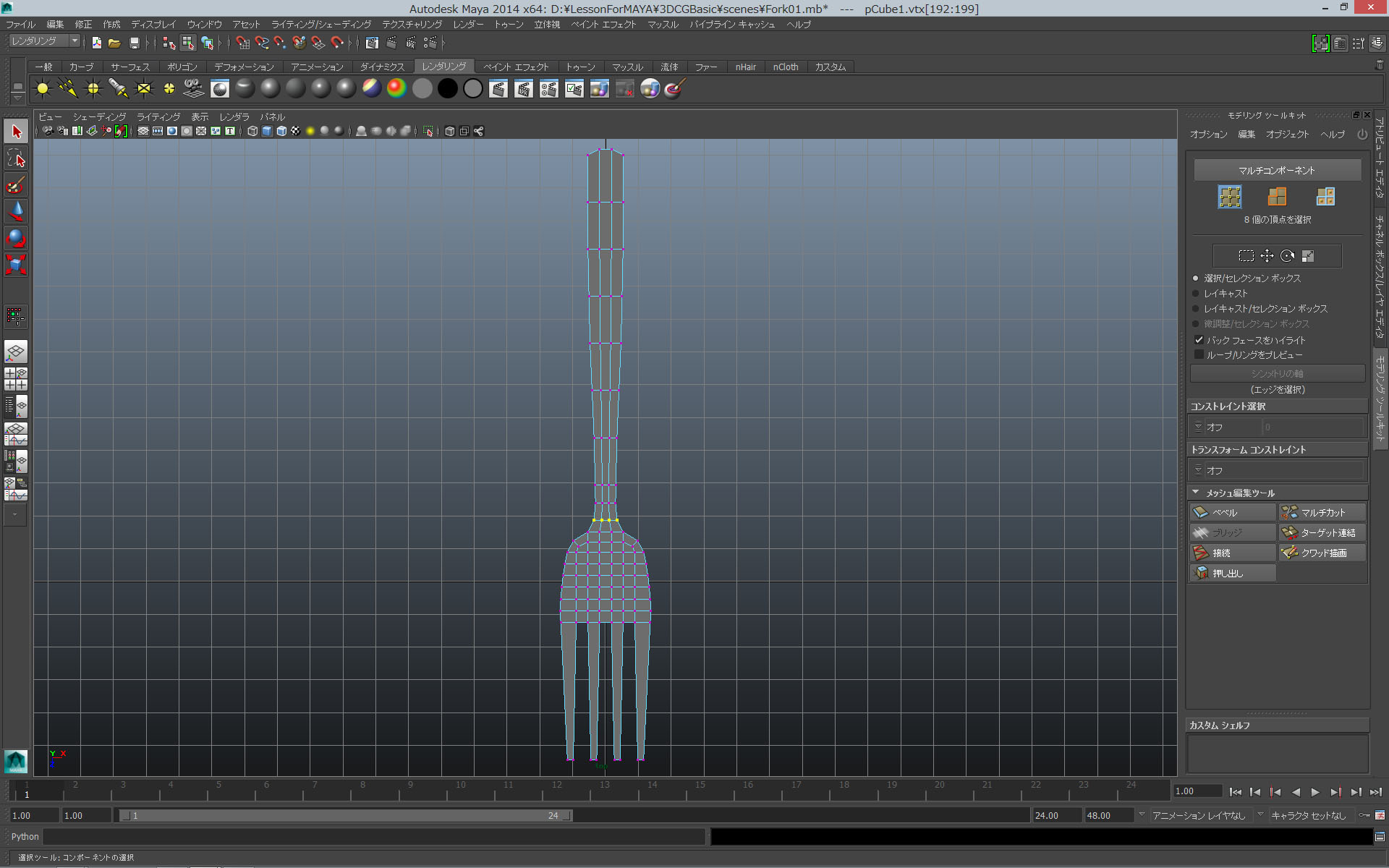Viewport: 1389px width, 868px height.
Task: Create a Blinn material from the shelf
Action: (269, 88)
